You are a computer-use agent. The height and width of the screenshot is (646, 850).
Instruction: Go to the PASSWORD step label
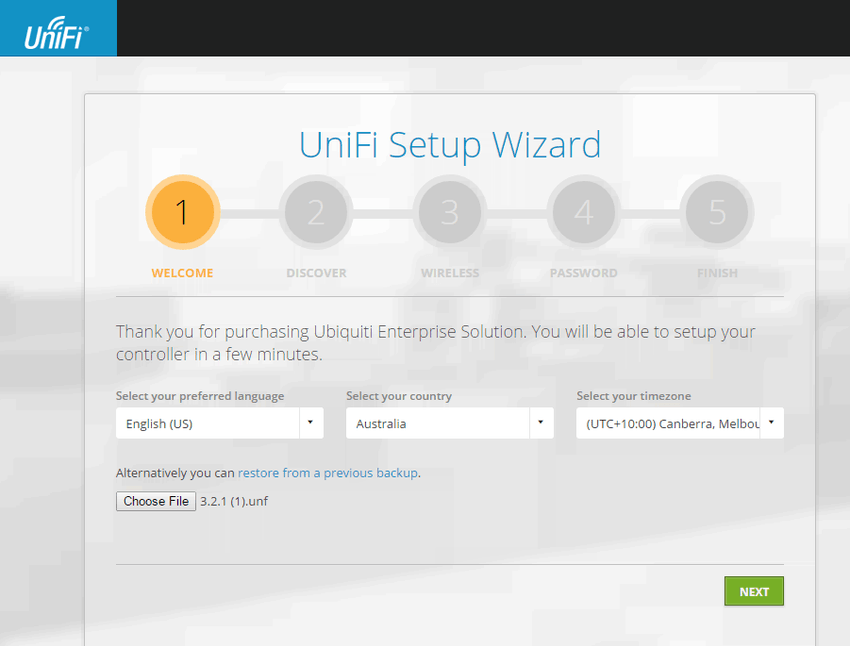[584, 273]
